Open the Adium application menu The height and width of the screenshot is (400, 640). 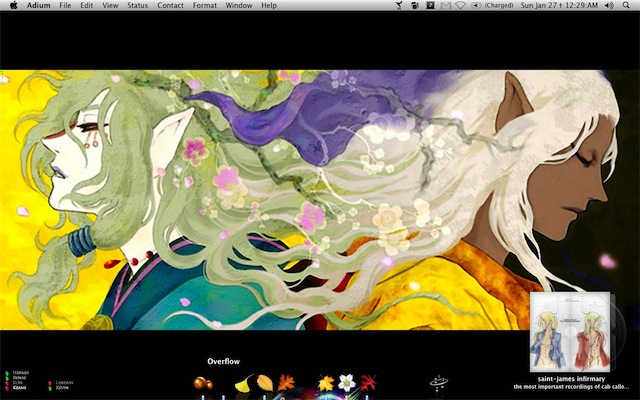pyautogui.click(x=39, y=5)
